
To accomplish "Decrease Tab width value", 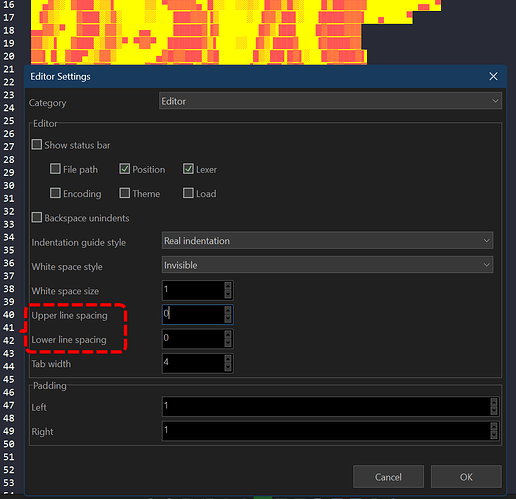I will coord(228,367).
